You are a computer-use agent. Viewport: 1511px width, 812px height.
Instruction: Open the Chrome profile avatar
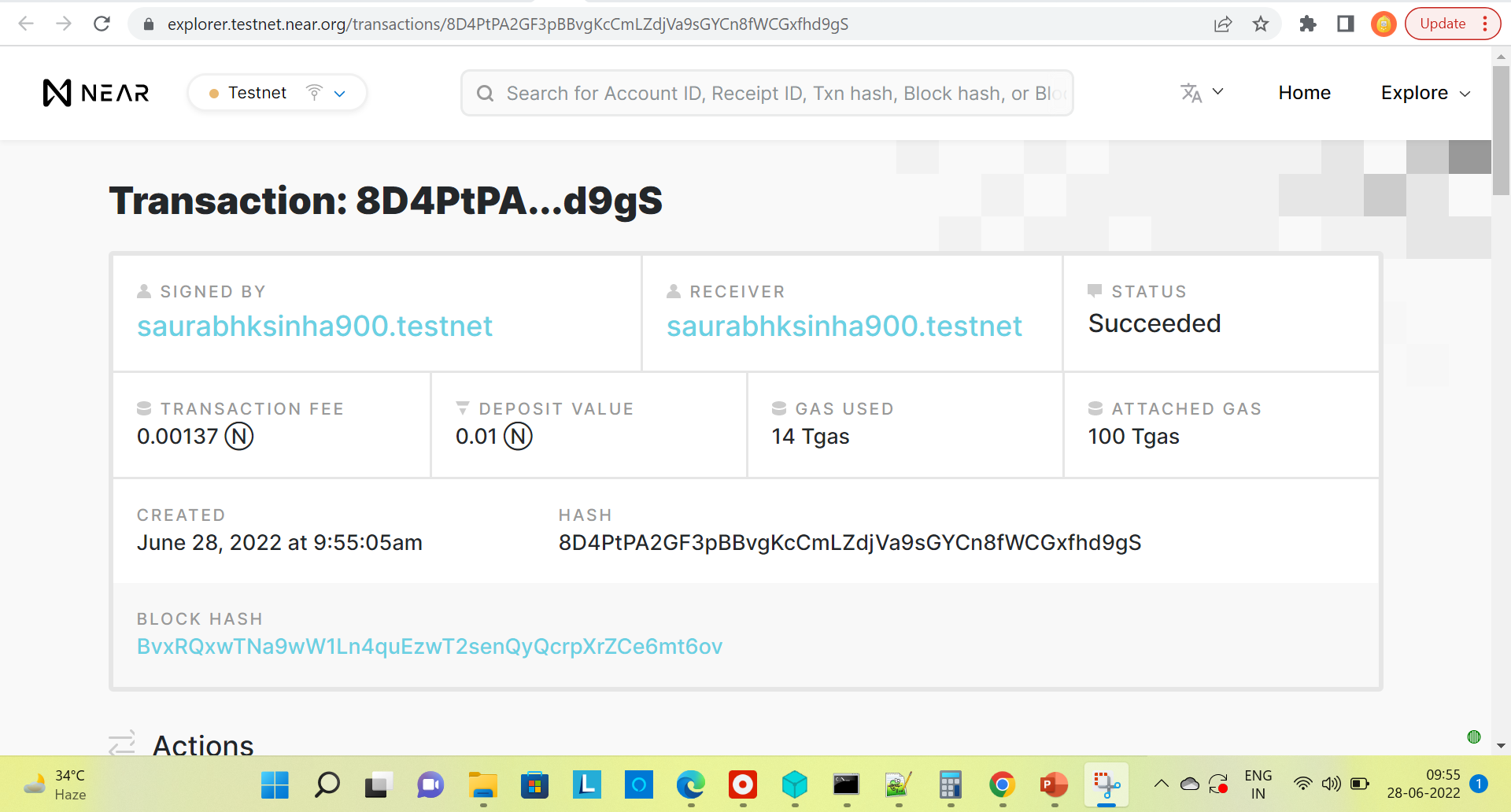pos(1384,24)
